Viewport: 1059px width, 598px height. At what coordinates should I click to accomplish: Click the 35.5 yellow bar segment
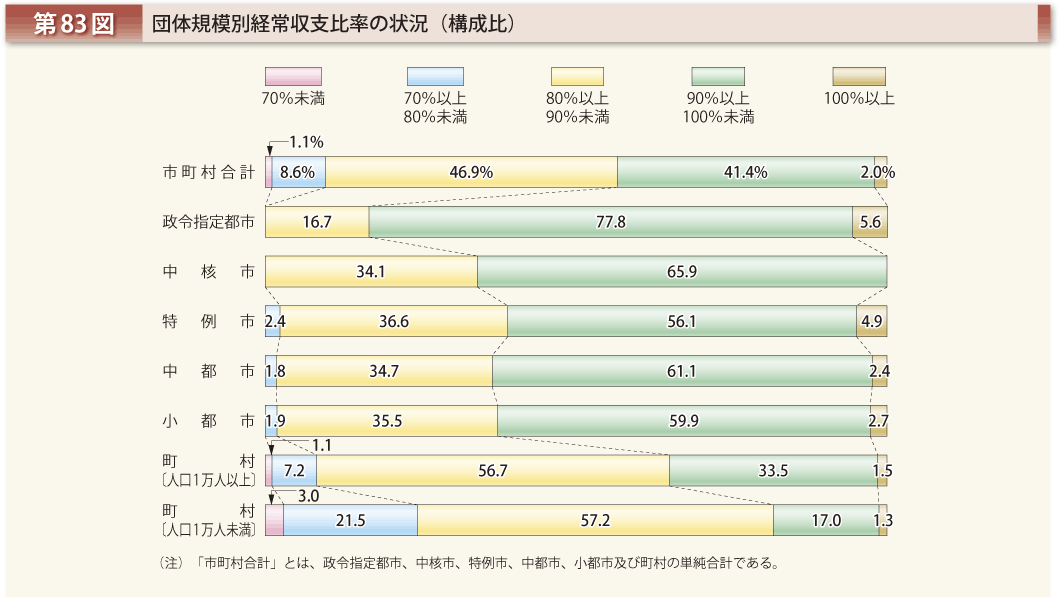pos(388,420)
